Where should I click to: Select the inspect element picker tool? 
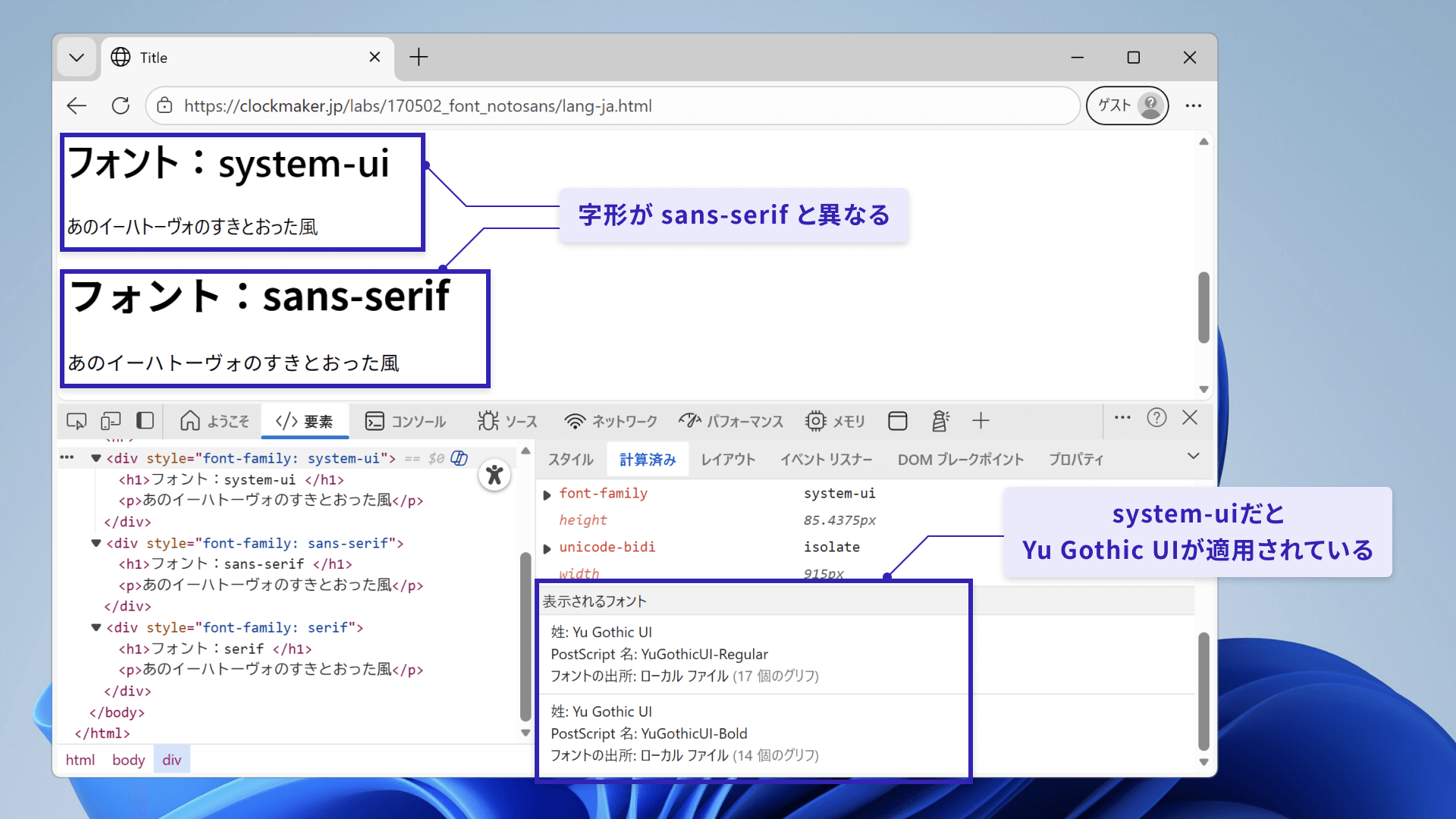(77, 421)
